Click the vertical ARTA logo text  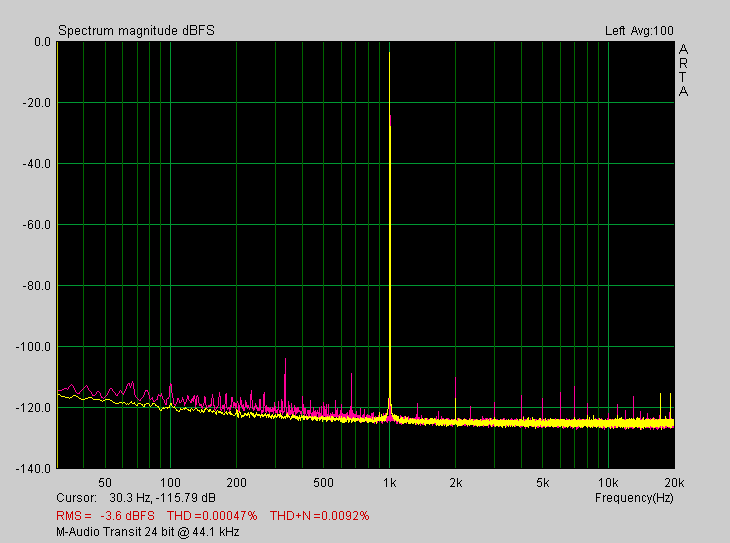pos(683,70)
